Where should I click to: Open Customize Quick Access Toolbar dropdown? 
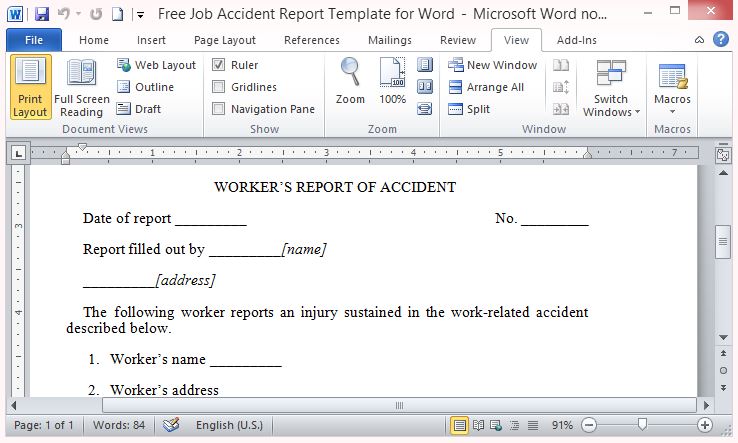(140, 15)
